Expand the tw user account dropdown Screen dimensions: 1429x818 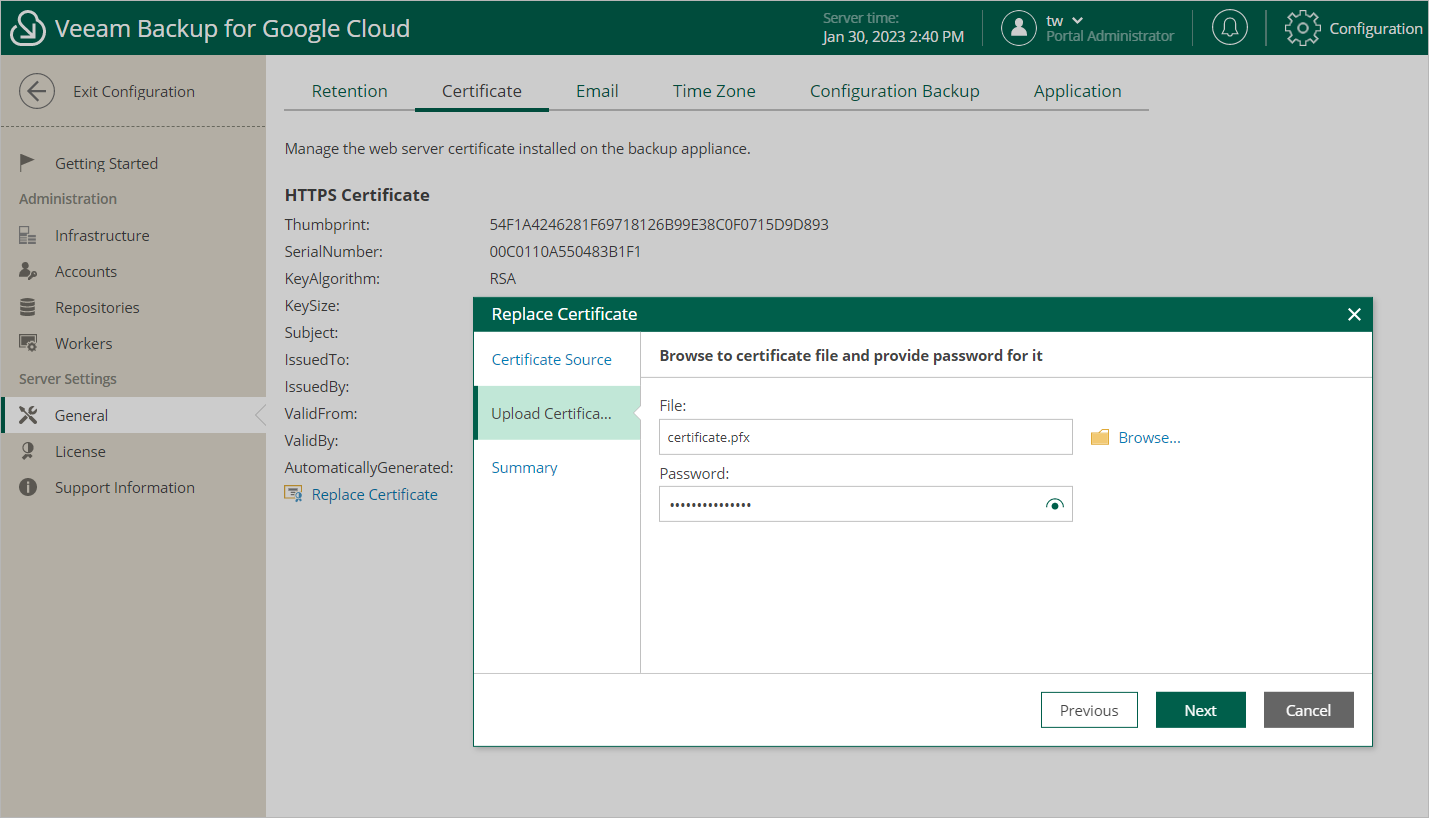point(1077,21)
